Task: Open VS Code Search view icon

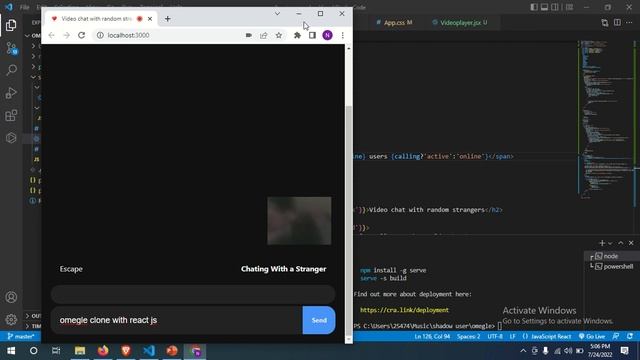Action: pyautogui.click(x=11, y=70)
